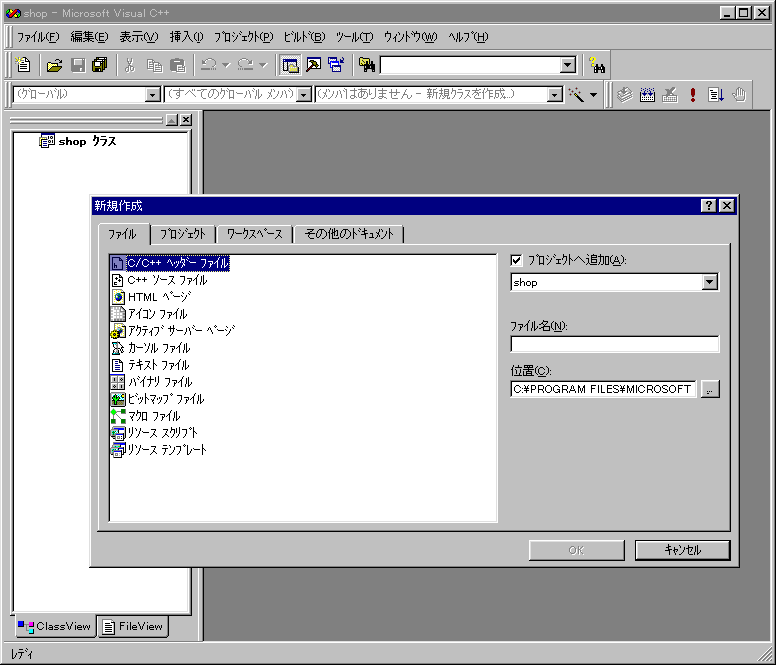Click the 位置 location path field
The width and height of the screenshot is (776, 665).
[x=603, y=389]
